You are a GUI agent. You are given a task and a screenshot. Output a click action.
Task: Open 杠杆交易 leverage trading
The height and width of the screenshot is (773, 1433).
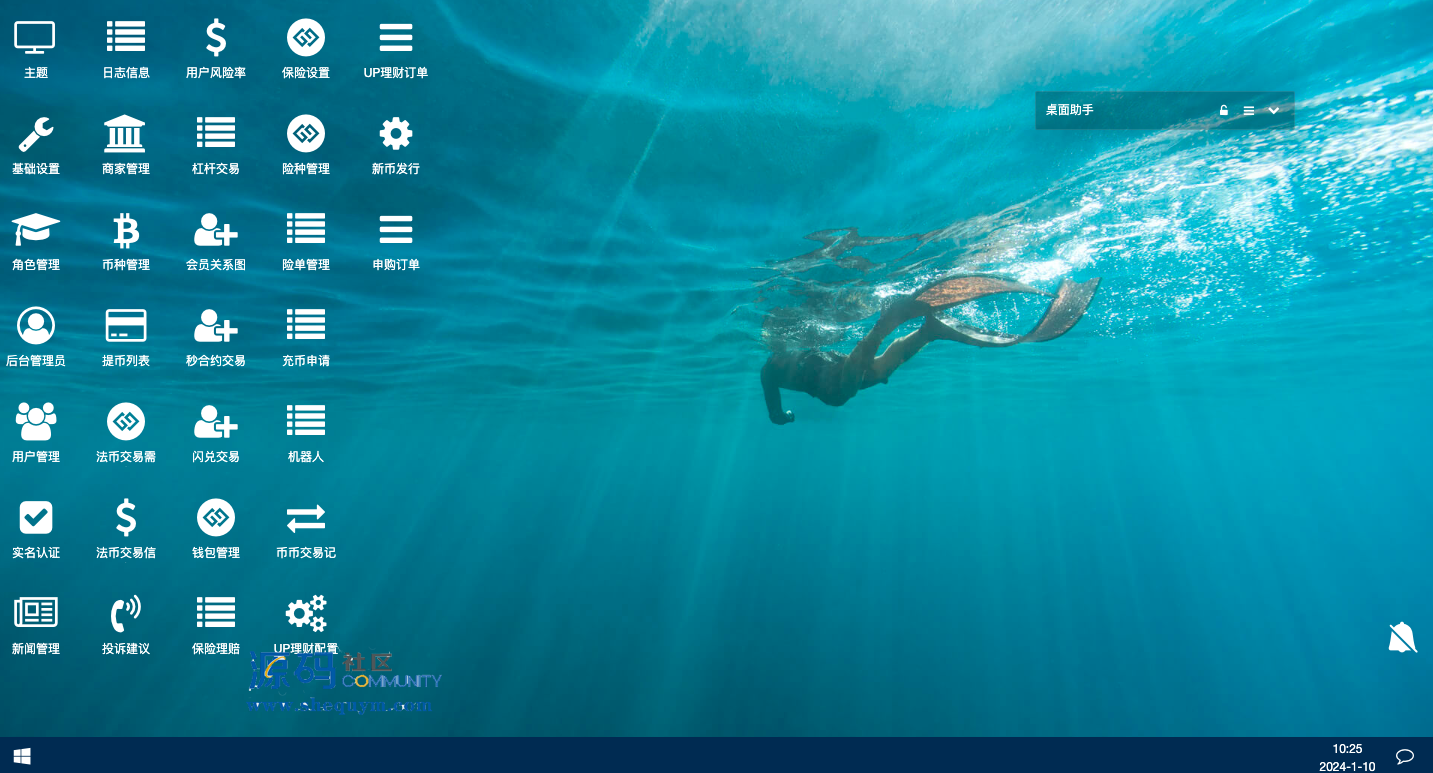tap(216, 134)
